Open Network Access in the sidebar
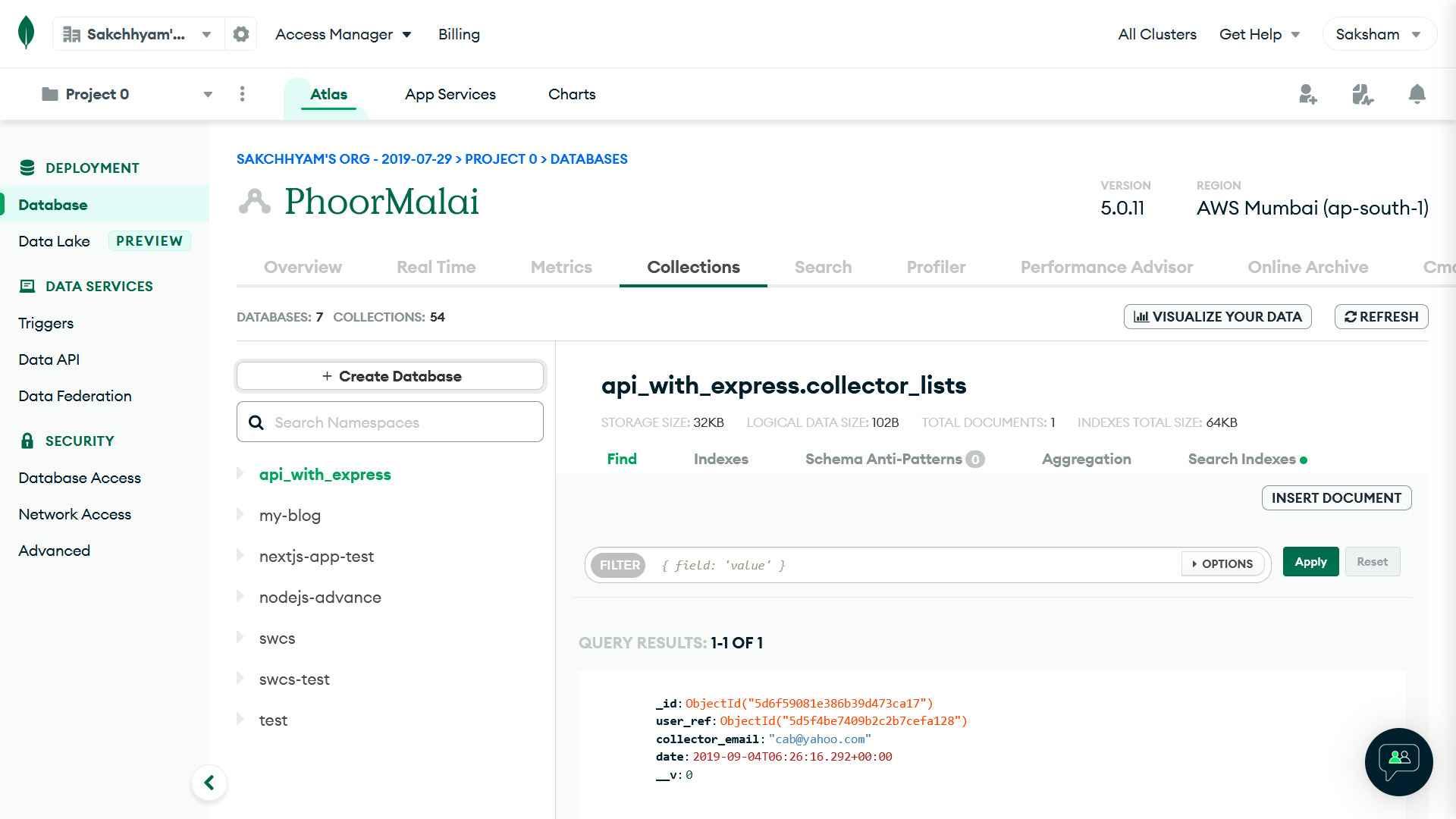1456x819 pixels. (75, 514)
